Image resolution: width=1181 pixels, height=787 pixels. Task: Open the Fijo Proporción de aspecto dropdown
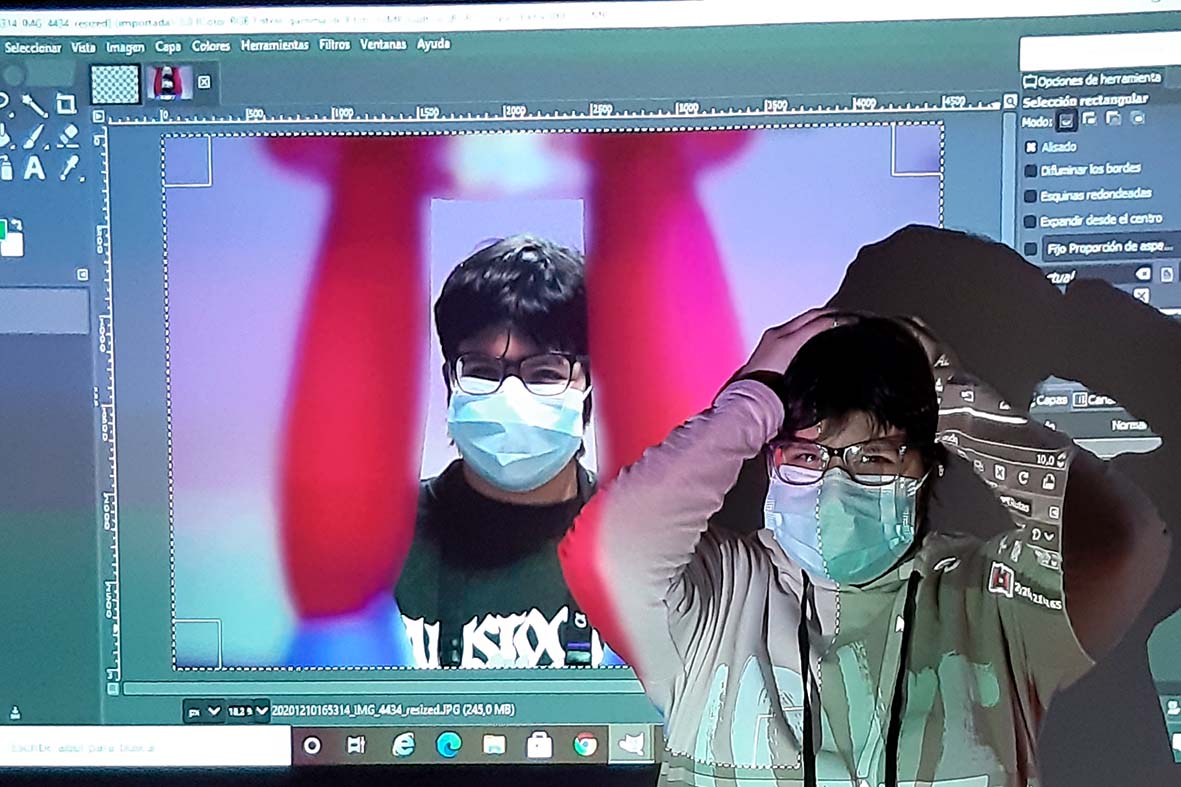pyautogui.click(x=1110, y=247)
